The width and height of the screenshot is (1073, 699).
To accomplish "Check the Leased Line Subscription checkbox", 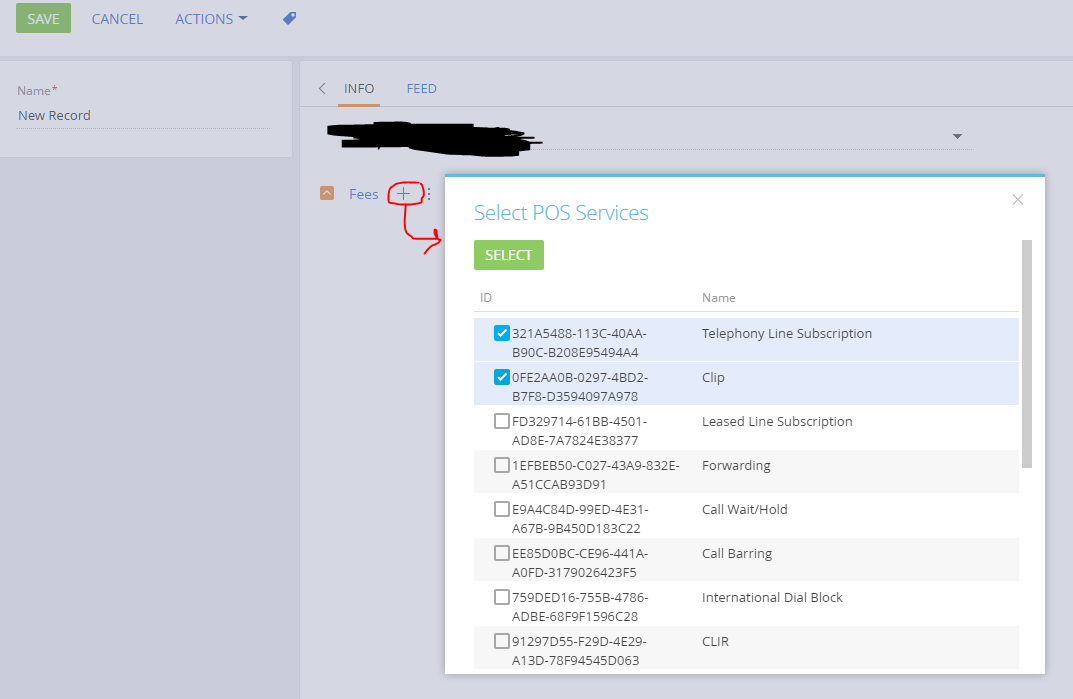I will coord(502,421).
